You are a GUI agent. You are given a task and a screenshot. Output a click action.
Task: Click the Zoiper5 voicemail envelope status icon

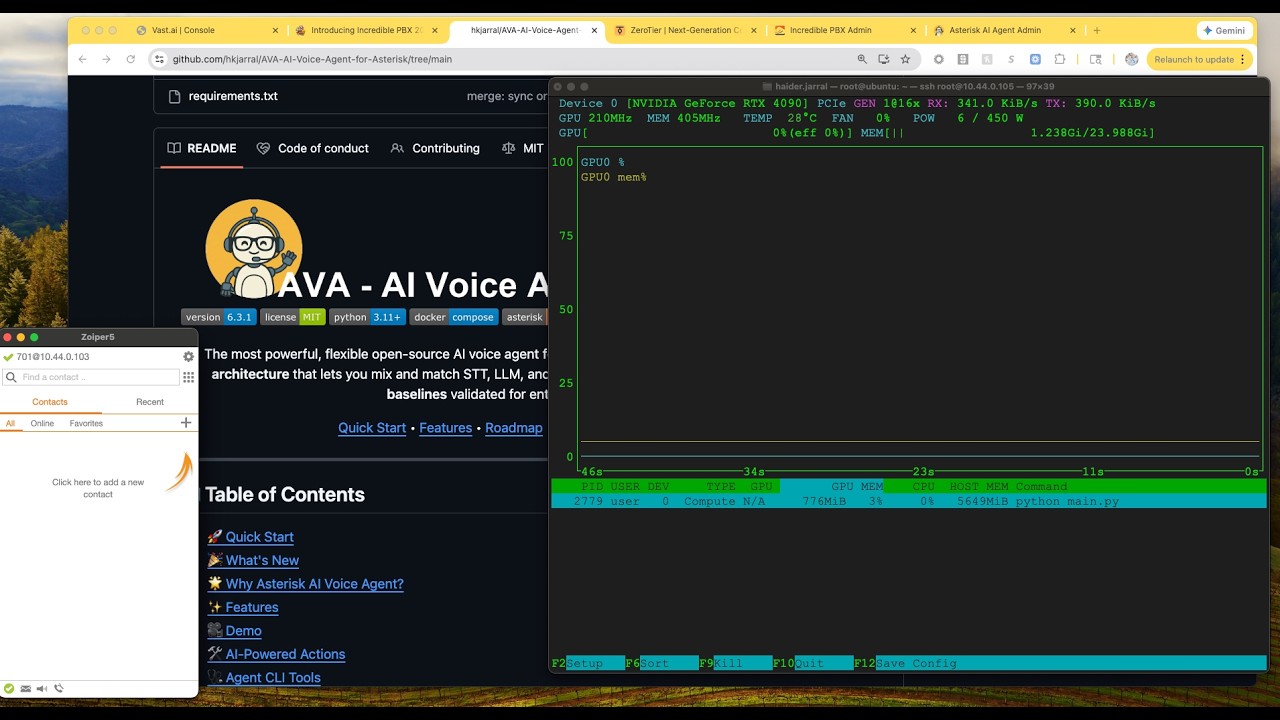click(x=25, y=688)
